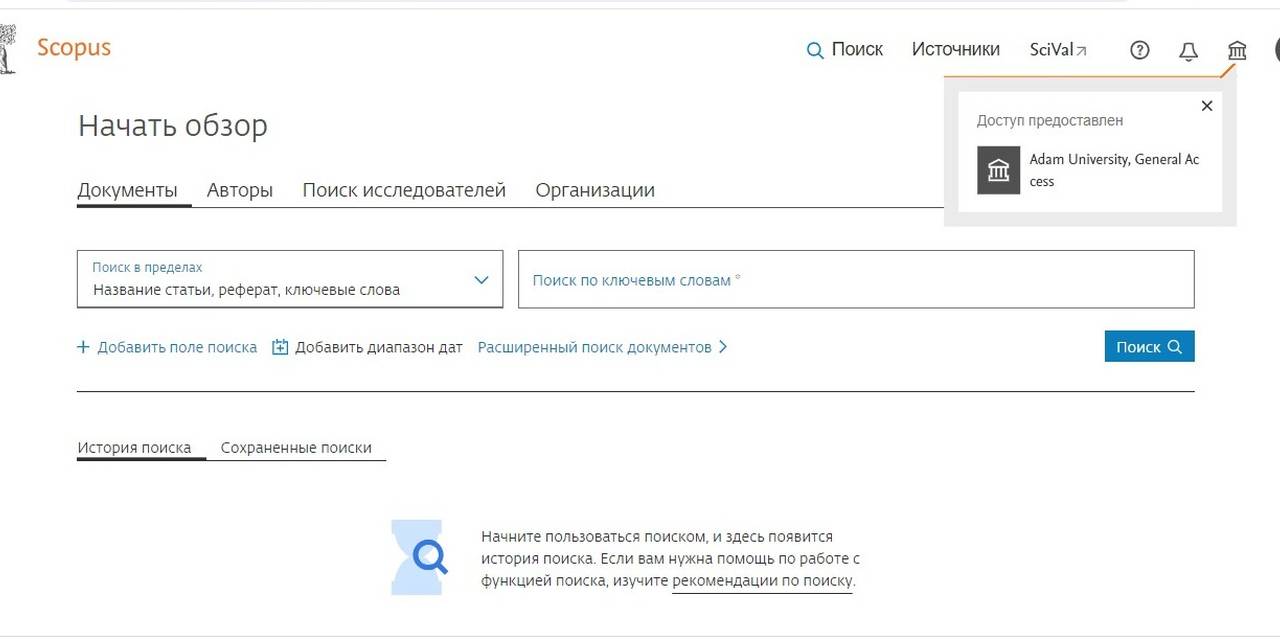1280x640 pixels.
Task: Dismiss the access popup with the X
Action: pos(1206,105)
